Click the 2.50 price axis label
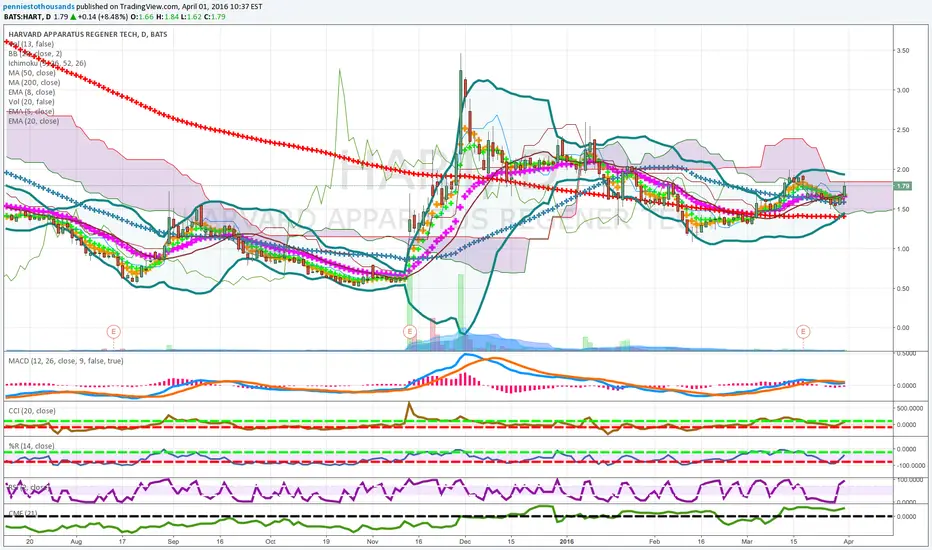This screenshot has height=550, width=932. (903, 130)
